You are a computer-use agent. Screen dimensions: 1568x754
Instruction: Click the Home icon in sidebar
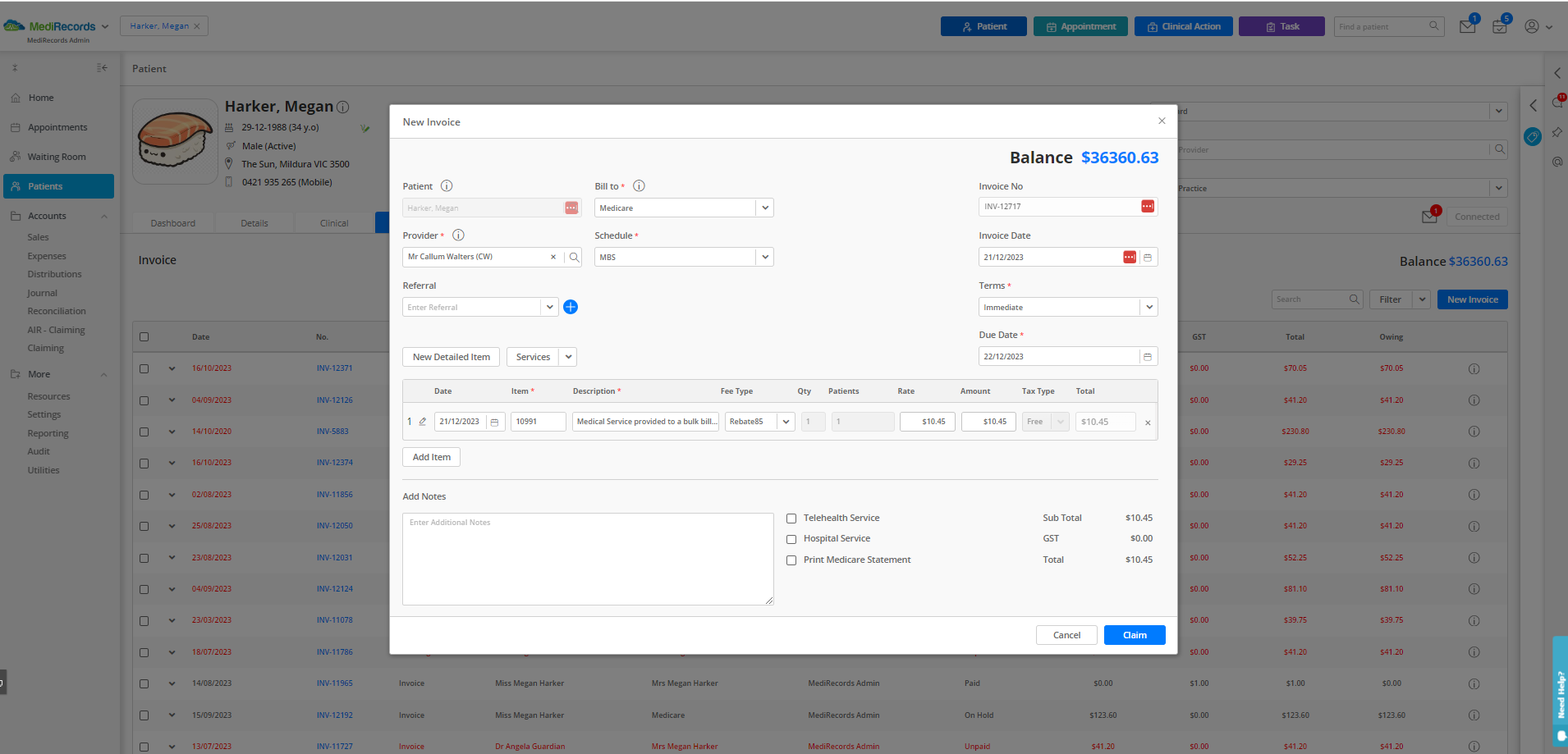click(16, 98)
